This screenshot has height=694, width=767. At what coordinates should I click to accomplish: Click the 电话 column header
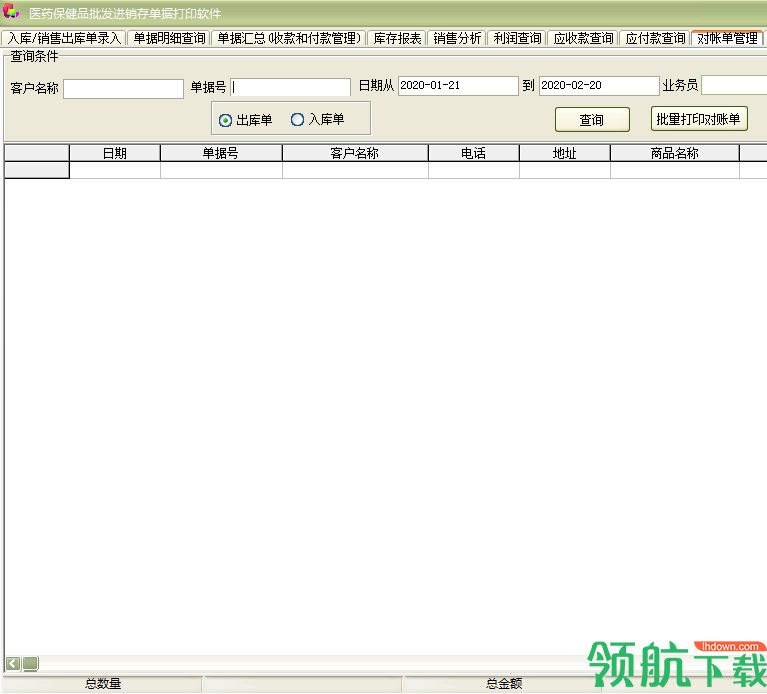tap(473, 153)
